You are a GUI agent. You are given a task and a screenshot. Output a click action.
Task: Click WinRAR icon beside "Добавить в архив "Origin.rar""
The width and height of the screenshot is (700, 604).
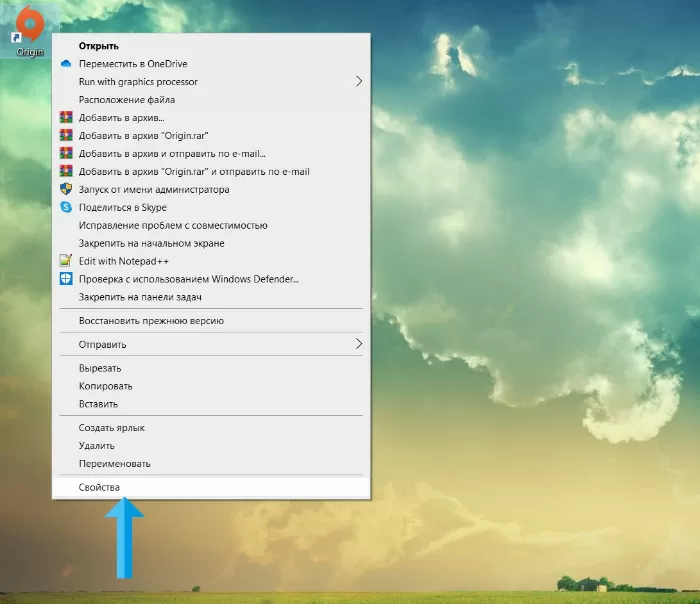tap(66, 136)
